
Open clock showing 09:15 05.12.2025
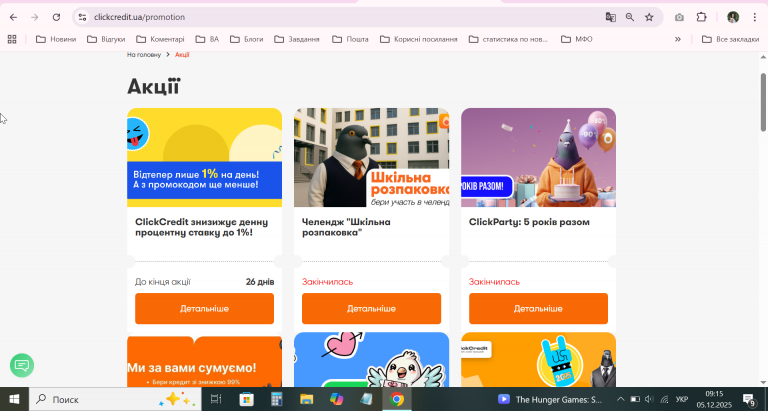[714, 399]
